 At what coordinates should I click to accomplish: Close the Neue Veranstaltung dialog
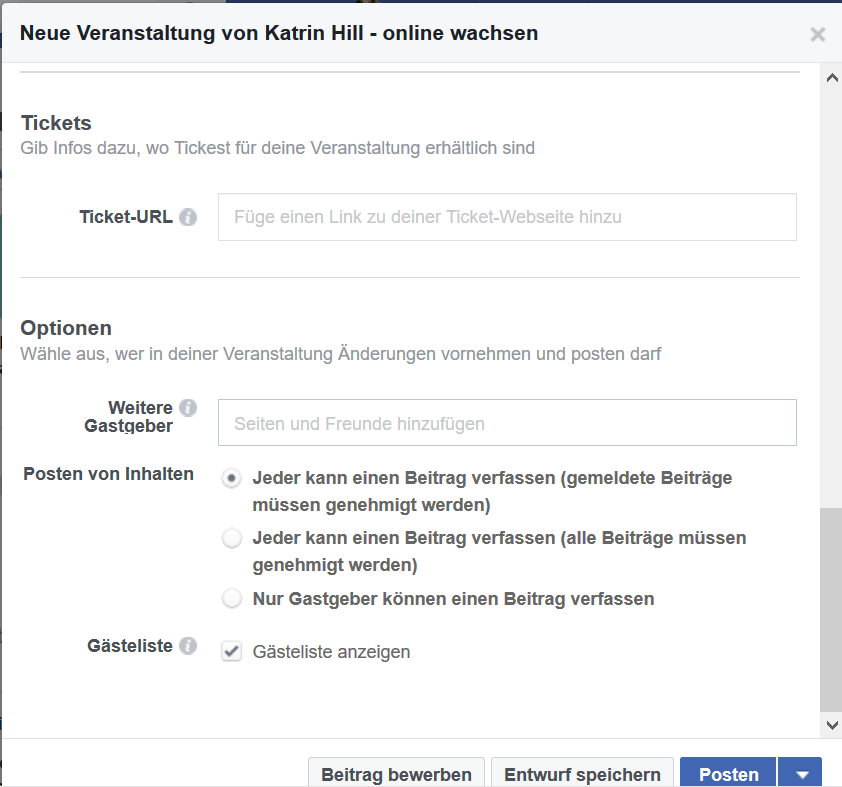pos(817,34)
